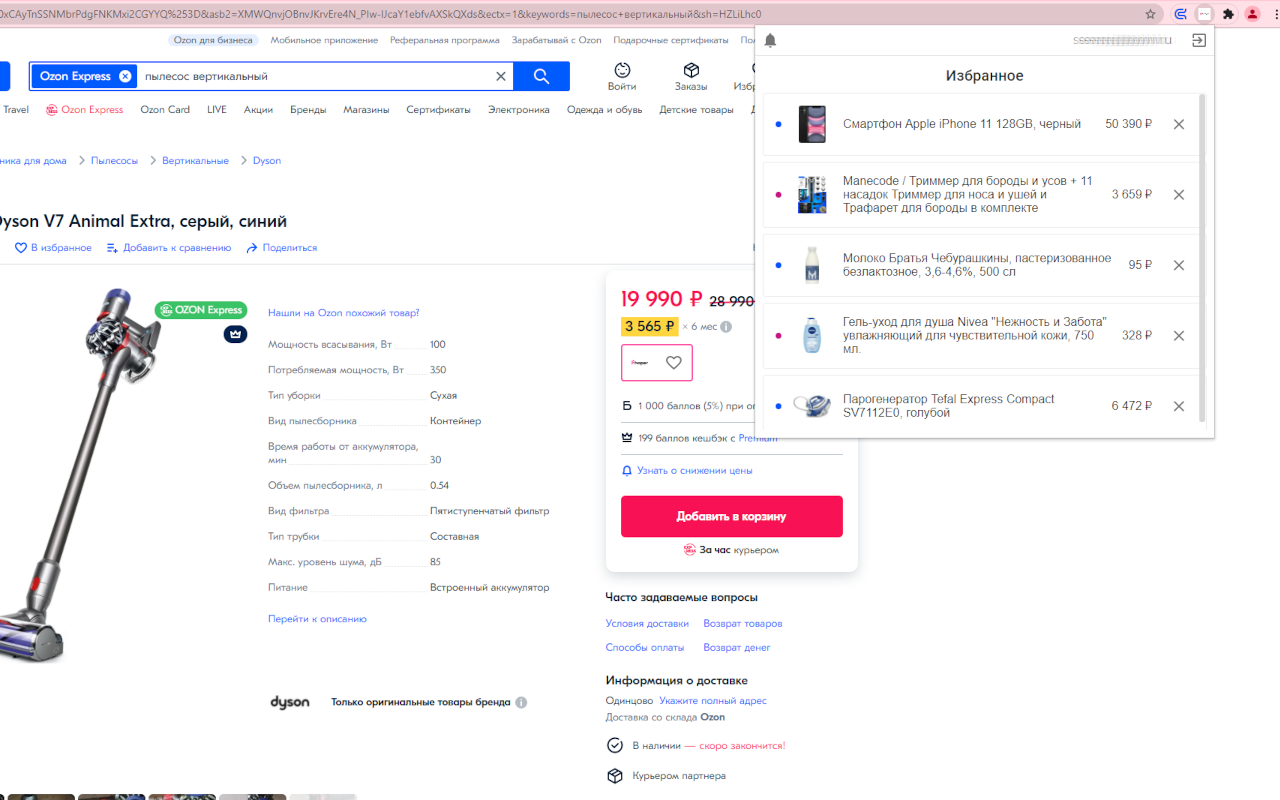Open Заказы orders icon
Image resolution: width=1280 pixels, height=800 pixels.
pyautogui.click(x=691, y=77)
